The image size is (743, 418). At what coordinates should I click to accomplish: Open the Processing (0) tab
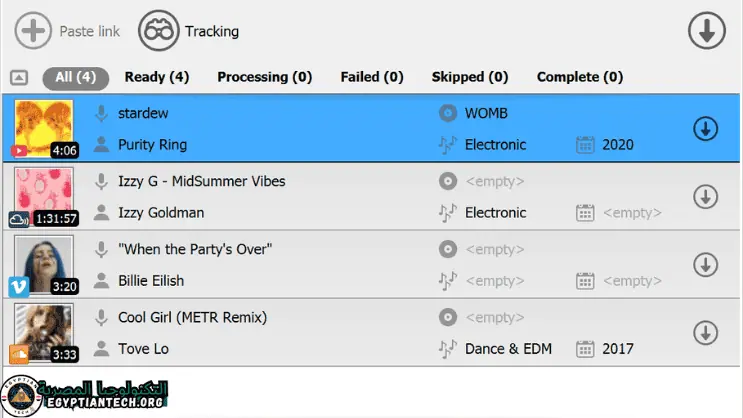(264, 77)
